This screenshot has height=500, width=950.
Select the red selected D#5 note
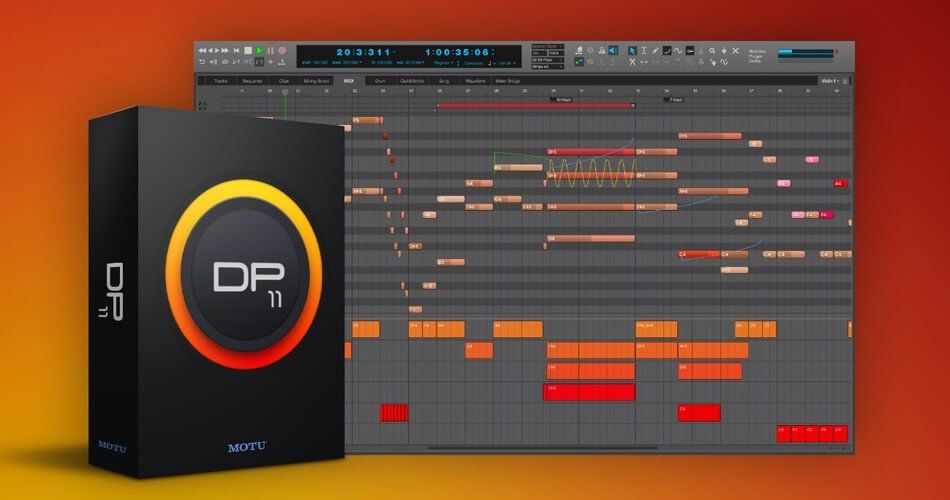591,152
